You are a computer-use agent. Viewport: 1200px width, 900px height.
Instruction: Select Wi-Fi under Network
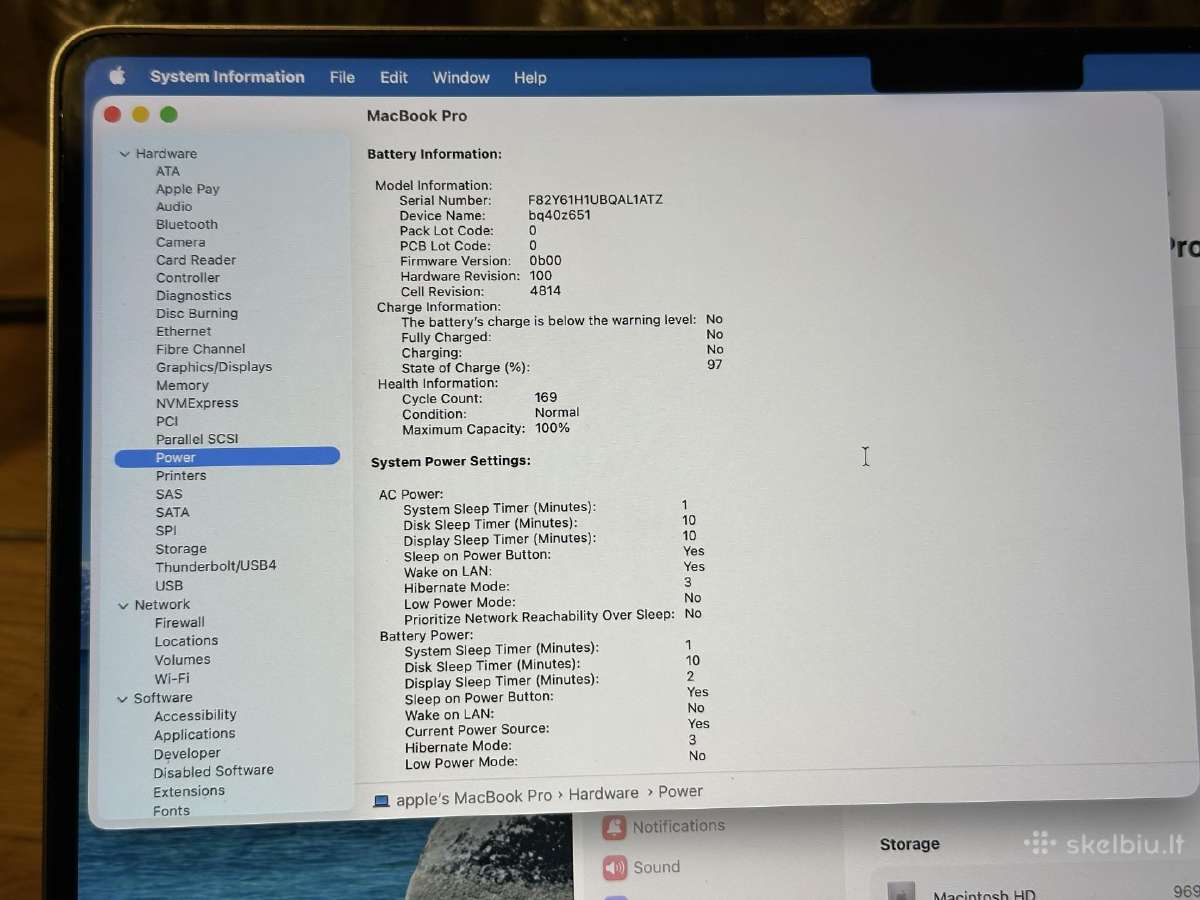coord(172,678)
